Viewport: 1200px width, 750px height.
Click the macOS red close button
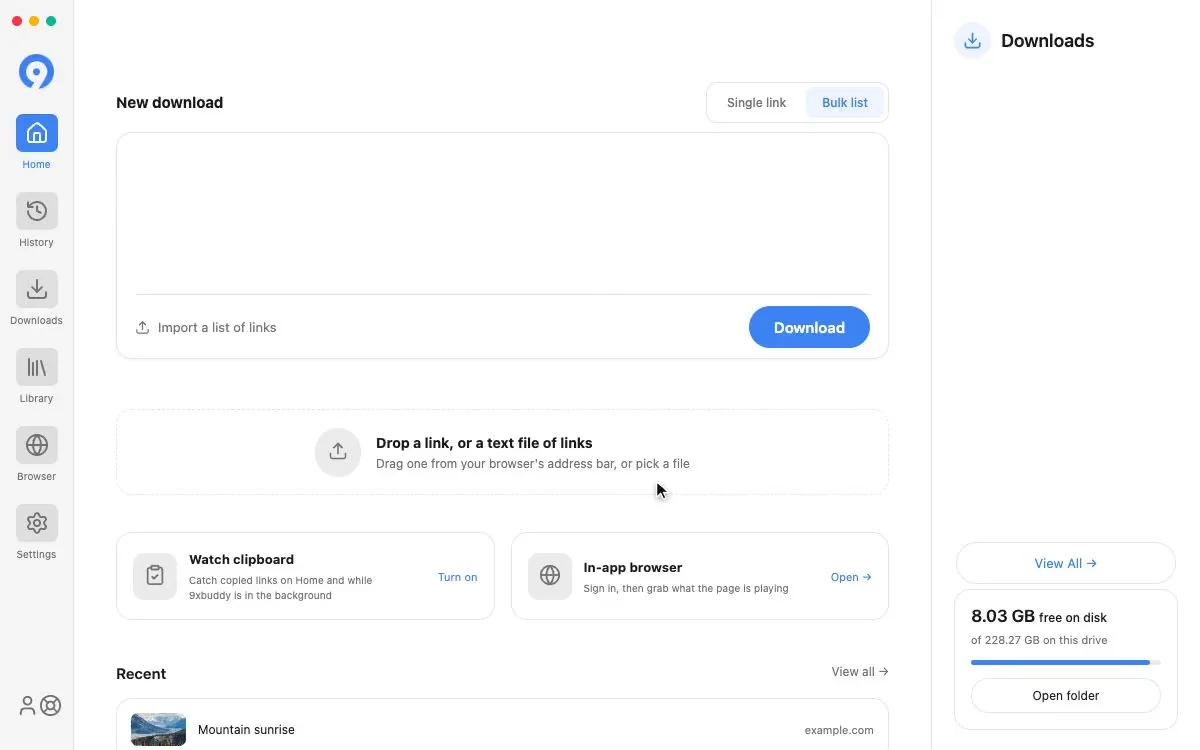pyautogui.click(x=17, y=21)
